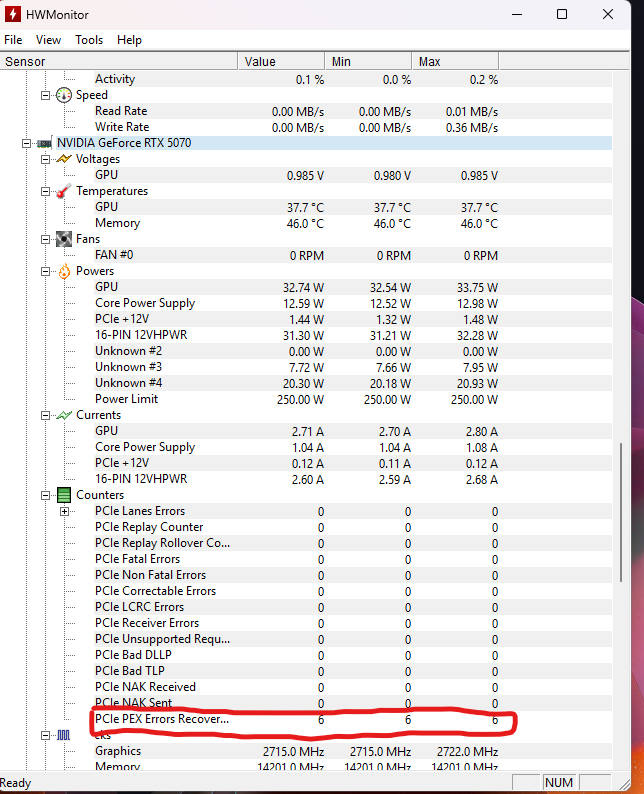The image size is (644, 794).
Task: Click the NVIDIA GeForce RTX 5070 card icon
Action: (x=45, y=143)
